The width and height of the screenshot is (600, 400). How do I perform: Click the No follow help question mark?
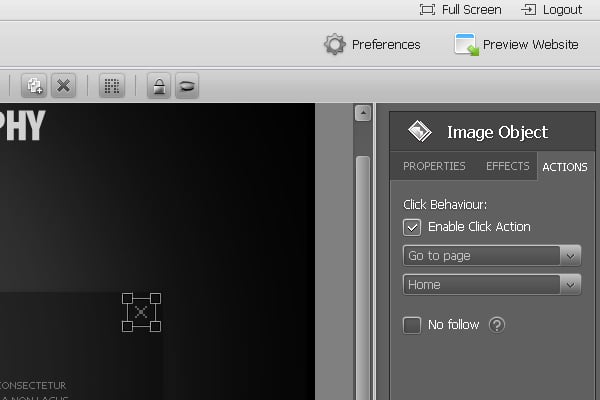[497, 325]
